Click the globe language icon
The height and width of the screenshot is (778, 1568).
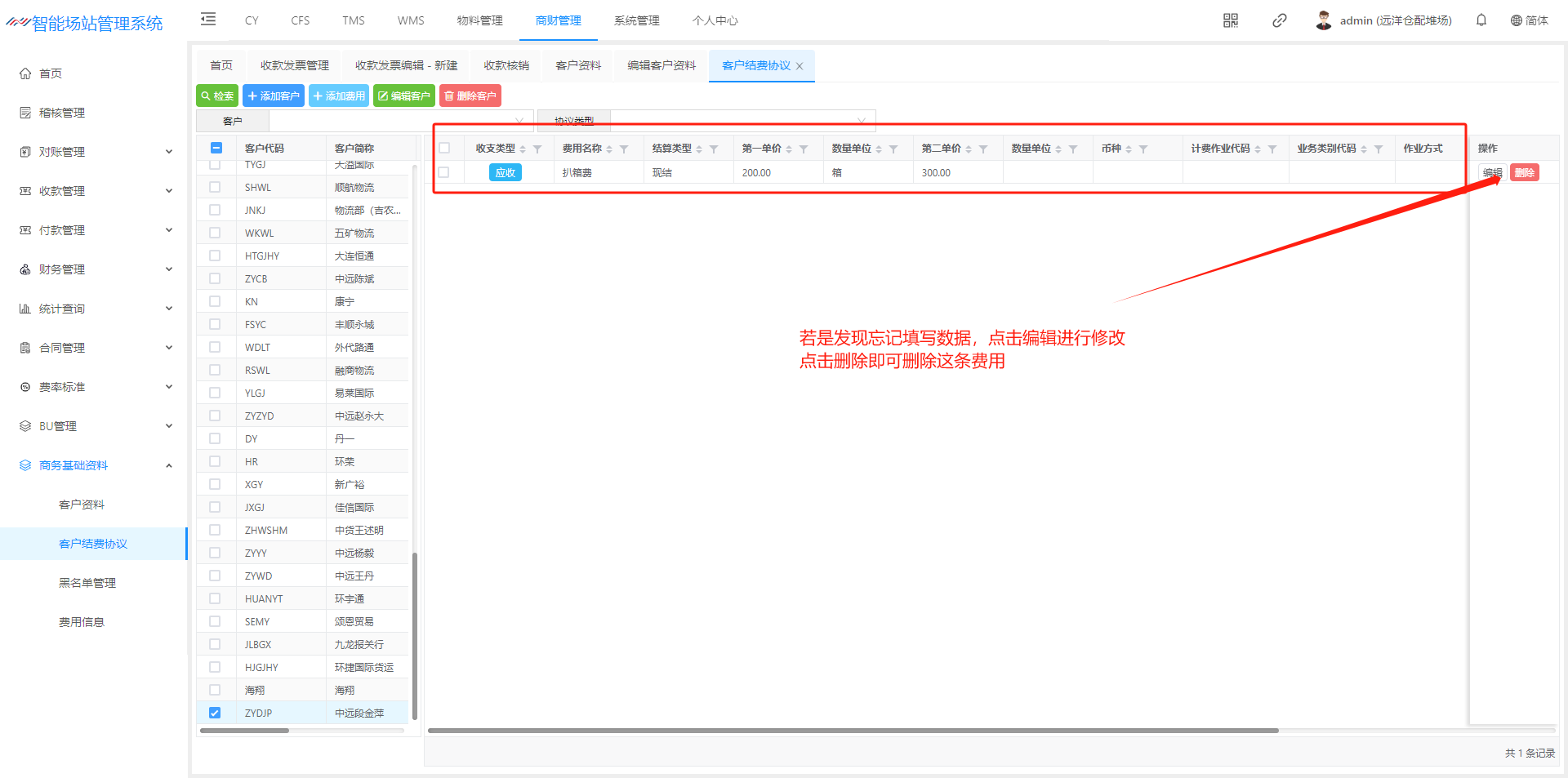pos(1516,20)
